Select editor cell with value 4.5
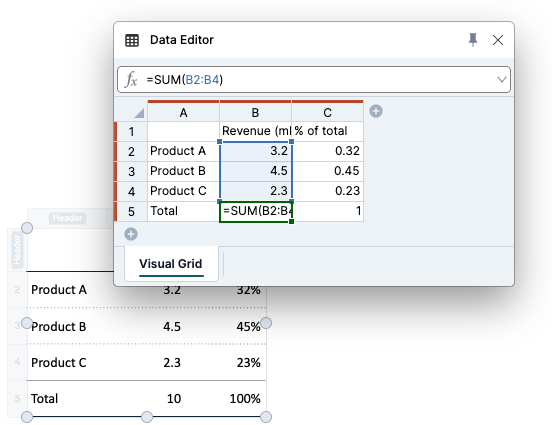Image resolution: width=552 pixels, height=425 pixels. click(x=256, y=171)
